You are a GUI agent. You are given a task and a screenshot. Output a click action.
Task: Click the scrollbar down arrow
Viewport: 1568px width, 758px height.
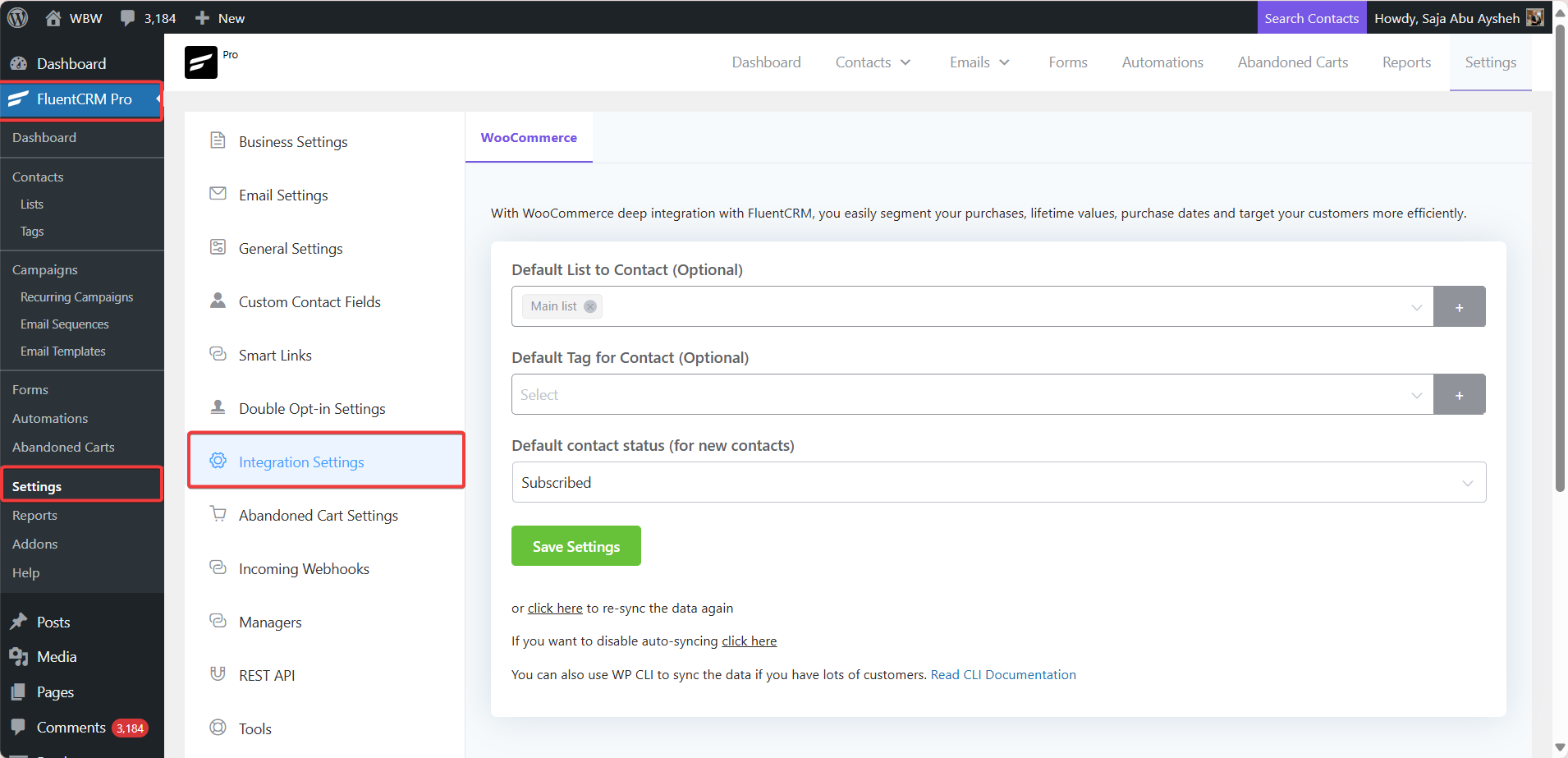pos(1560,747)
